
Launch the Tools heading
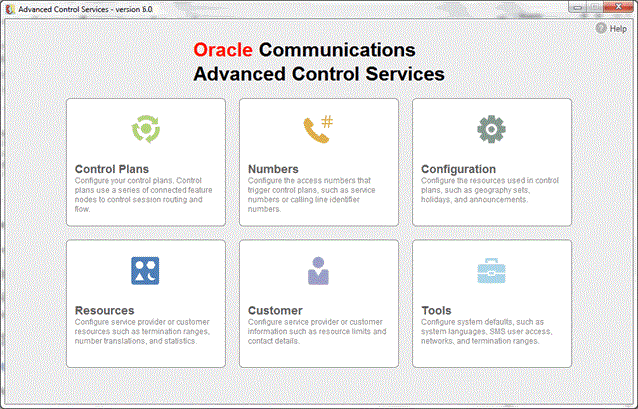click(436, 311)
